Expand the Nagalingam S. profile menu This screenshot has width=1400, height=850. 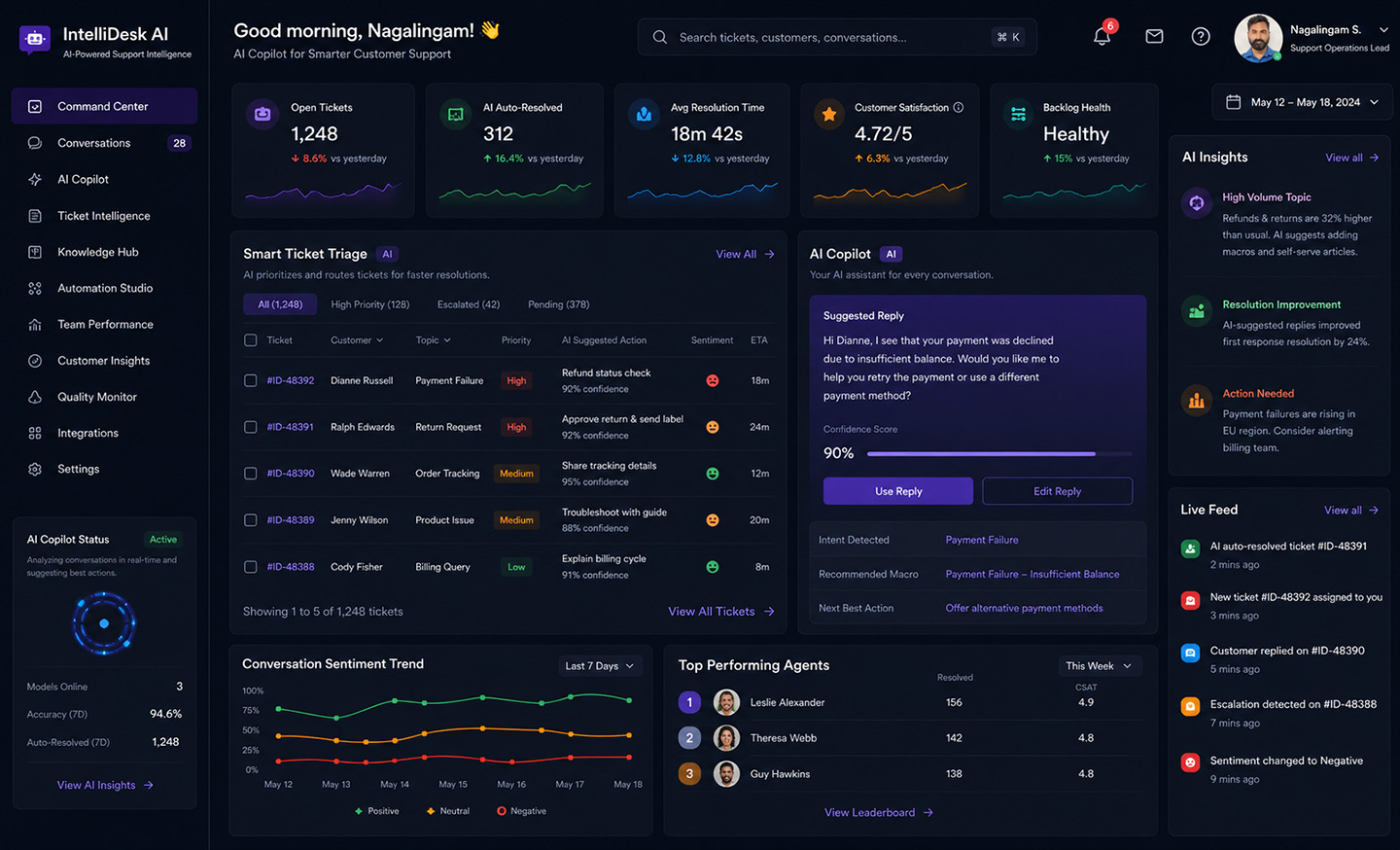1383,30
